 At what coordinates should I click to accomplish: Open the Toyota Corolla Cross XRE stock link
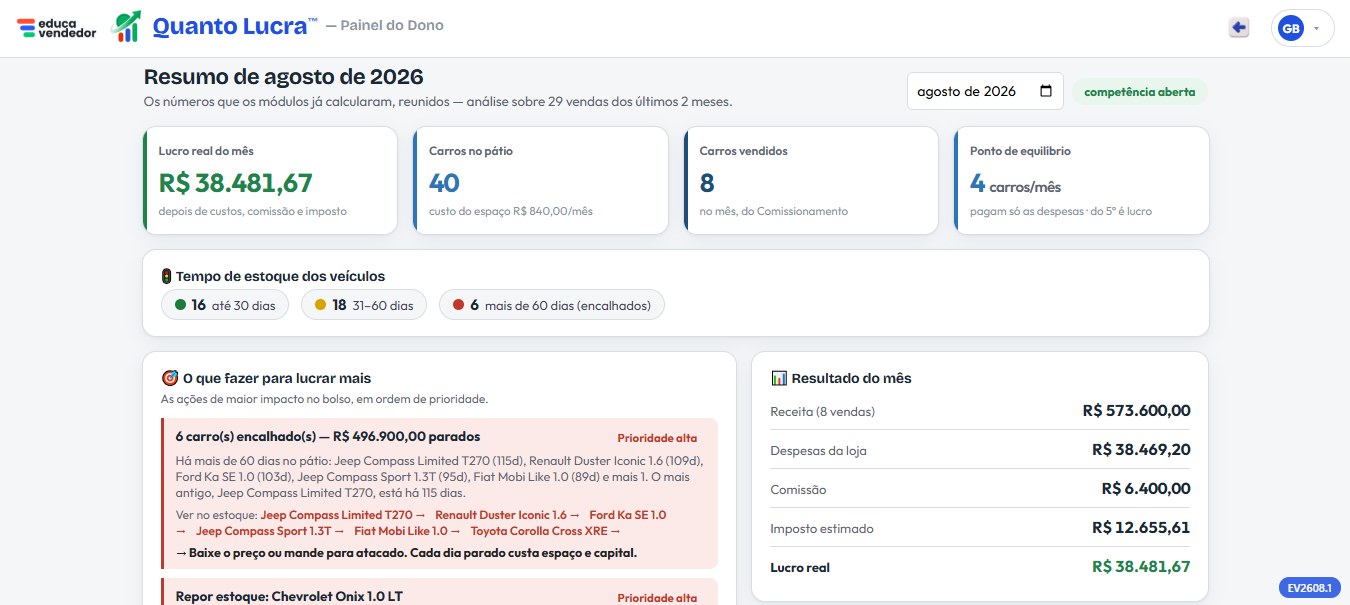click(x=545, y=531)
